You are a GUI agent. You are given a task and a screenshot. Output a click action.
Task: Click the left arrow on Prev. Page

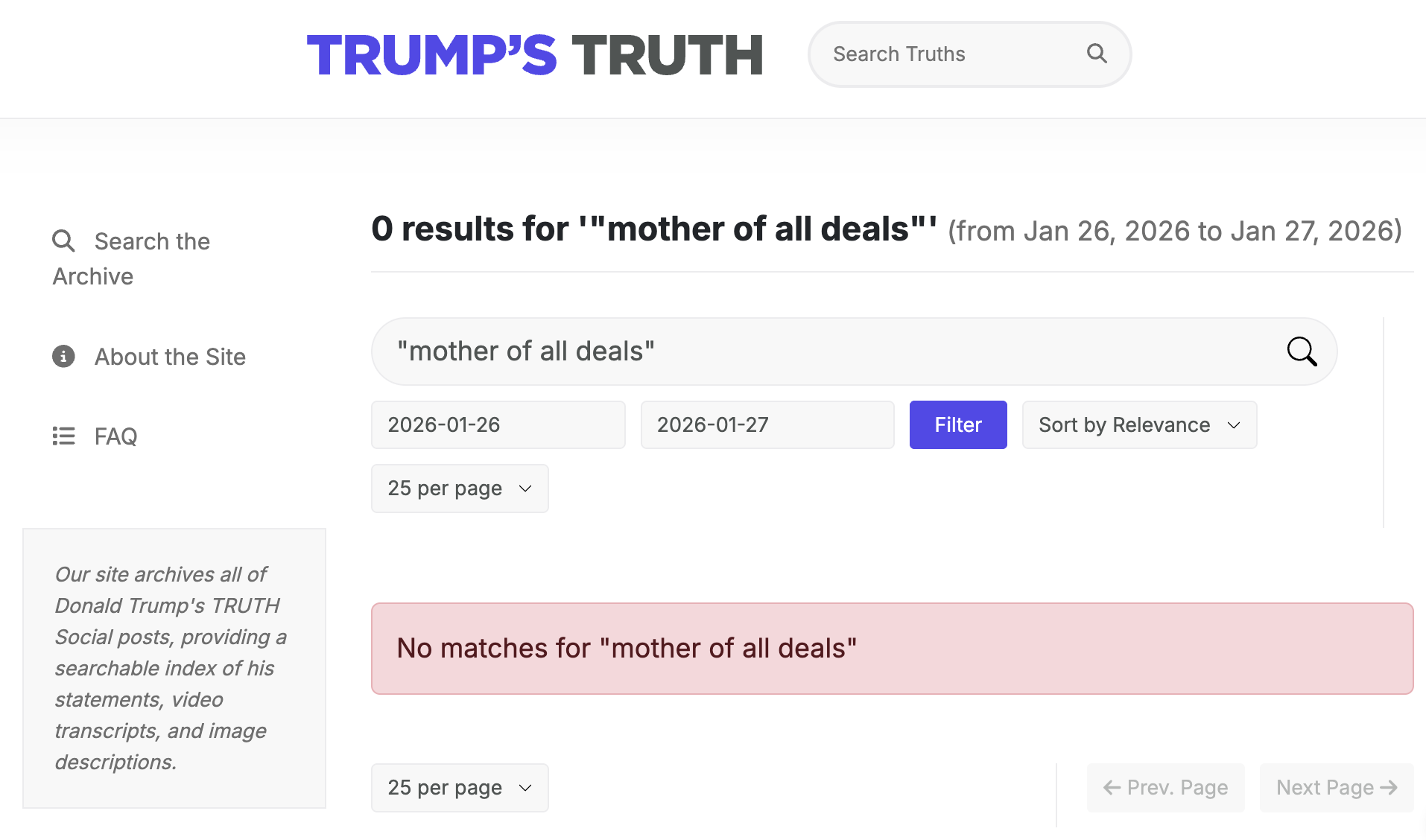(x=1112, y=788)
